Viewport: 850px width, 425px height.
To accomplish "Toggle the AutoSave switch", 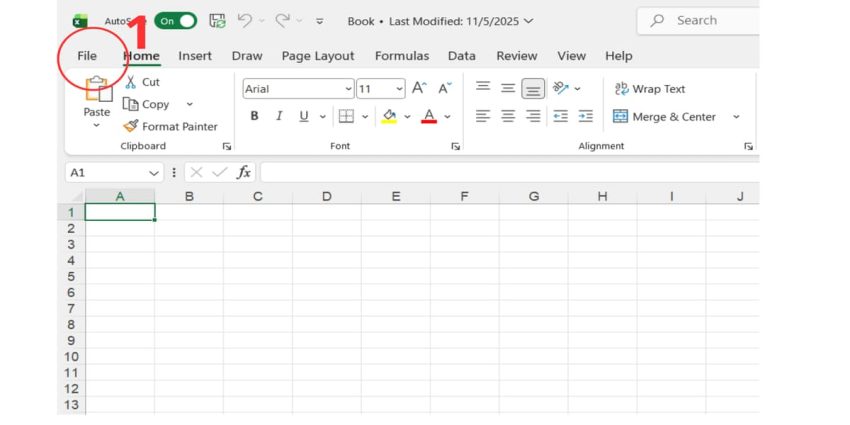I will [x=176, y=21].
